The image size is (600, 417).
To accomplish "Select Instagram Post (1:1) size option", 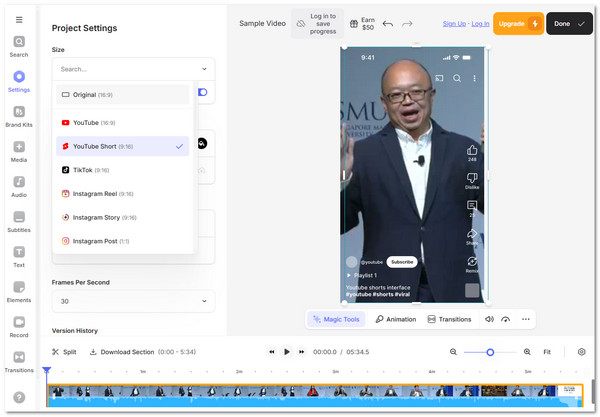I will pyautogui.click(x=122, y=241).
